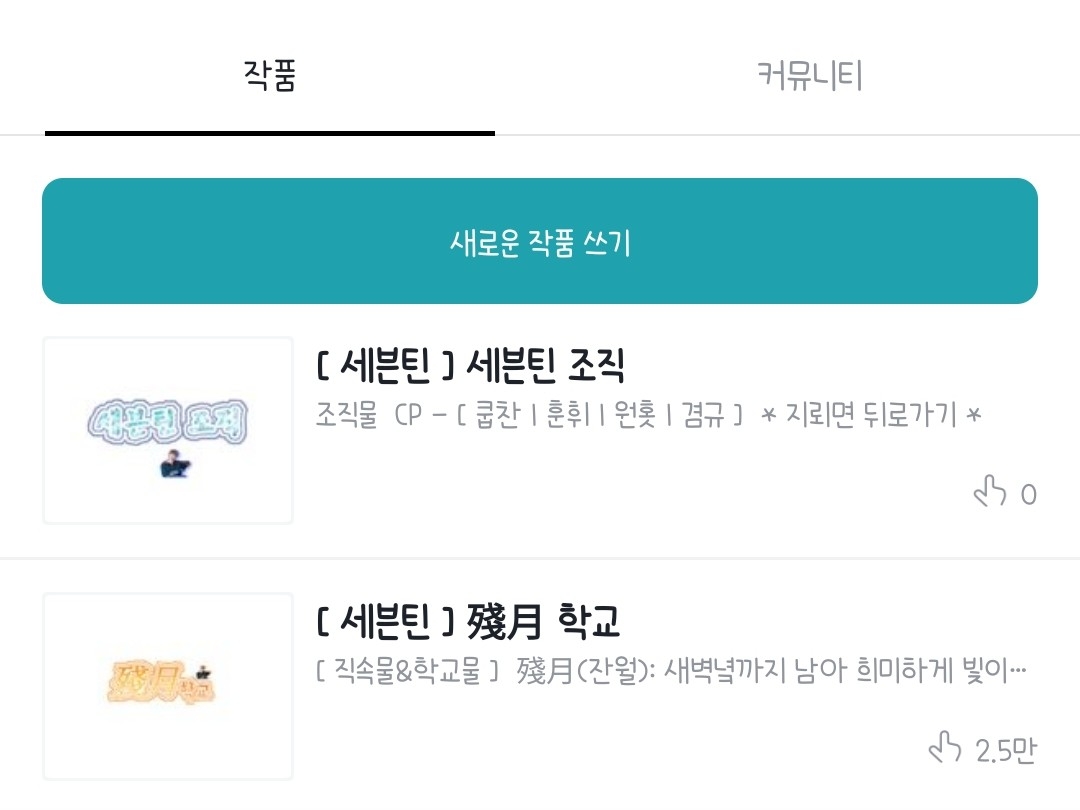Image resolution: width=1080 pixels, height=810 pixels.
Task: Open the 세븐틴 조직 cover thumbnail
Action: [168, 430]
